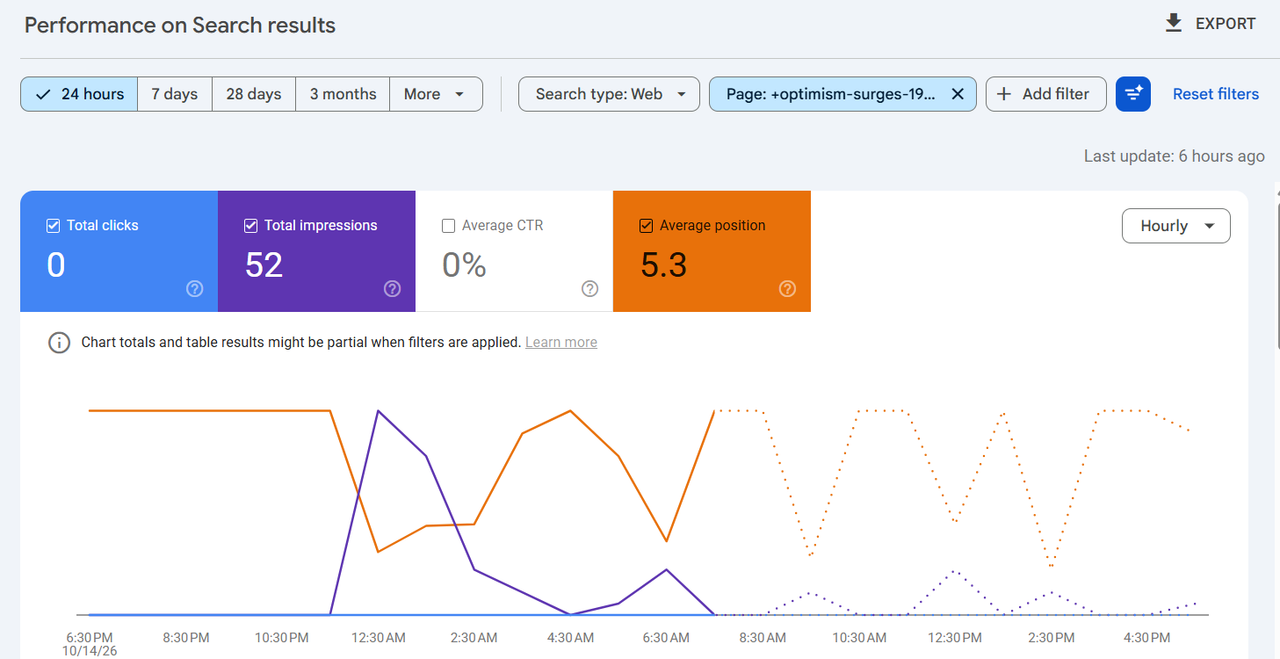Click the plus icon in Add filter
This screenshot has width=1280, height=659.
coord(1004,94)
